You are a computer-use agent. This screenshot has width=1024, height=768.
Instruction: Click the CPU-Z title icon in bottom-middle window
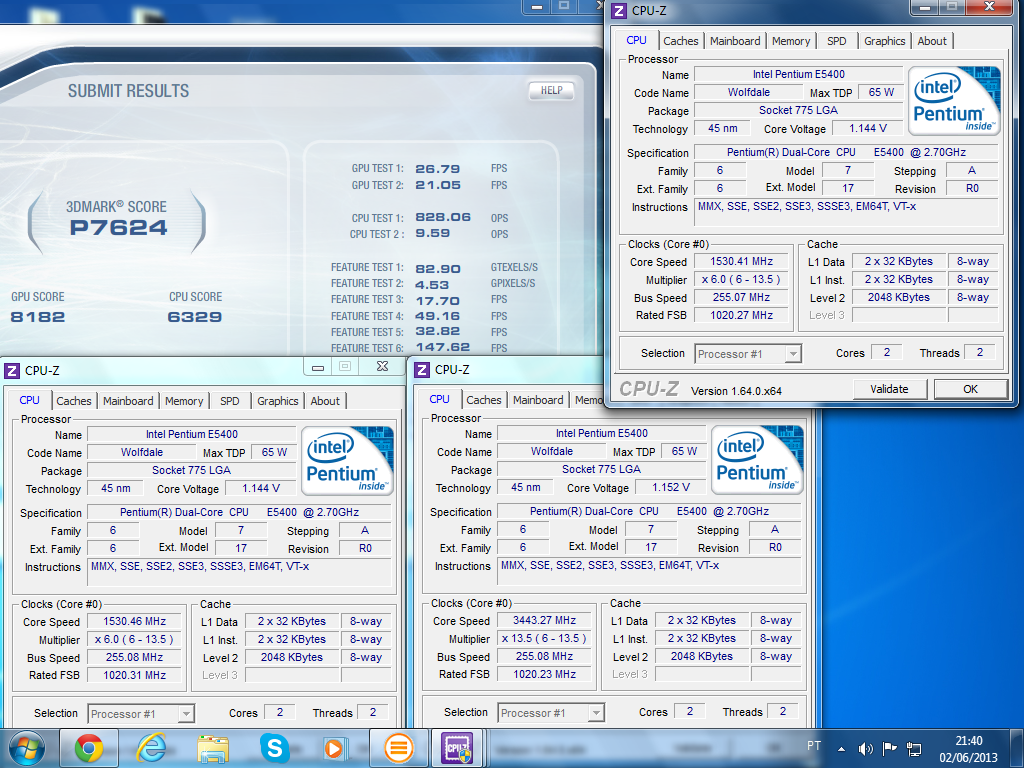[x=422, y=370]
